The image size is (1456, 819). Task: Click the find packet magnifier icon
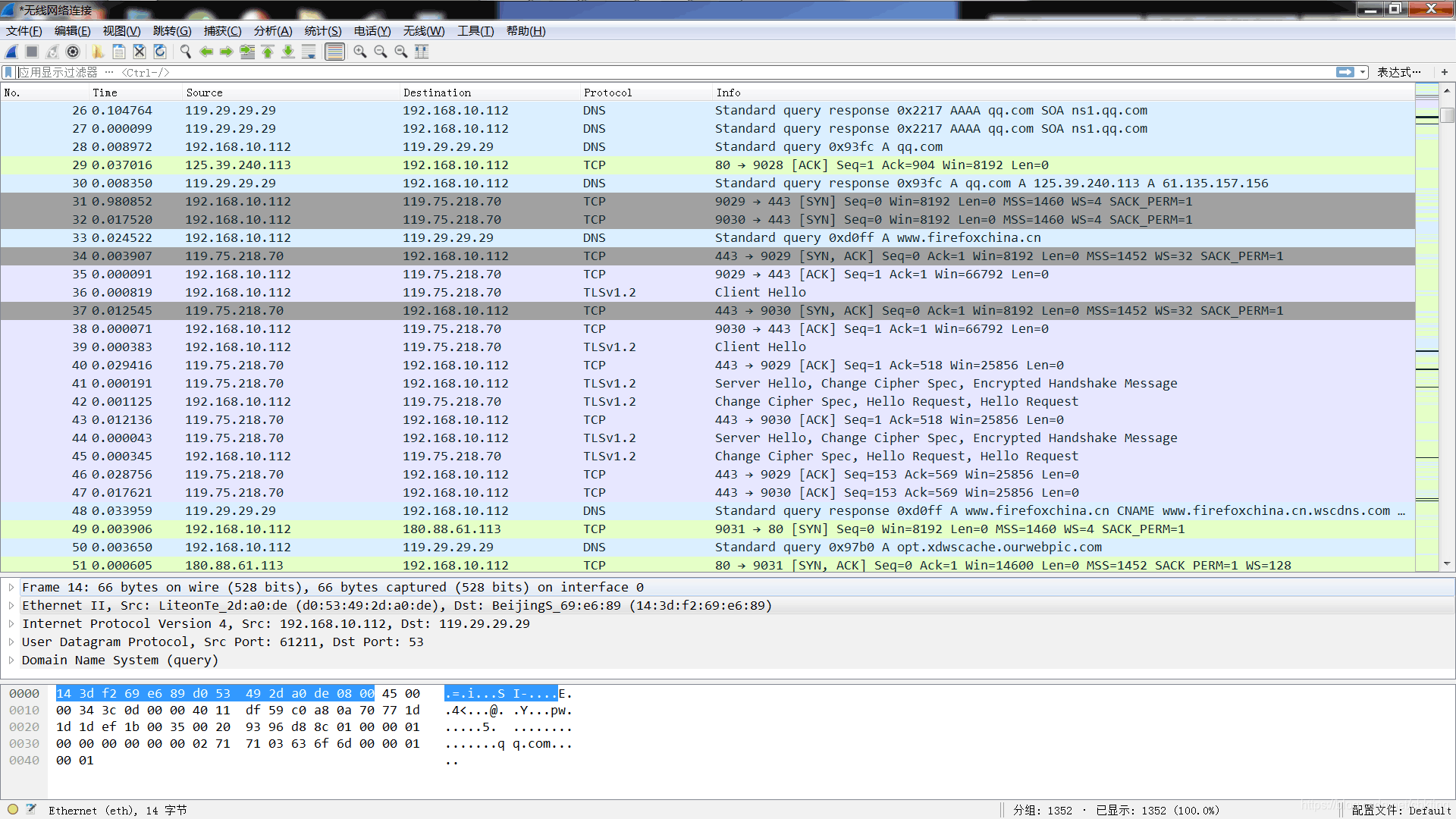(186, 52)
